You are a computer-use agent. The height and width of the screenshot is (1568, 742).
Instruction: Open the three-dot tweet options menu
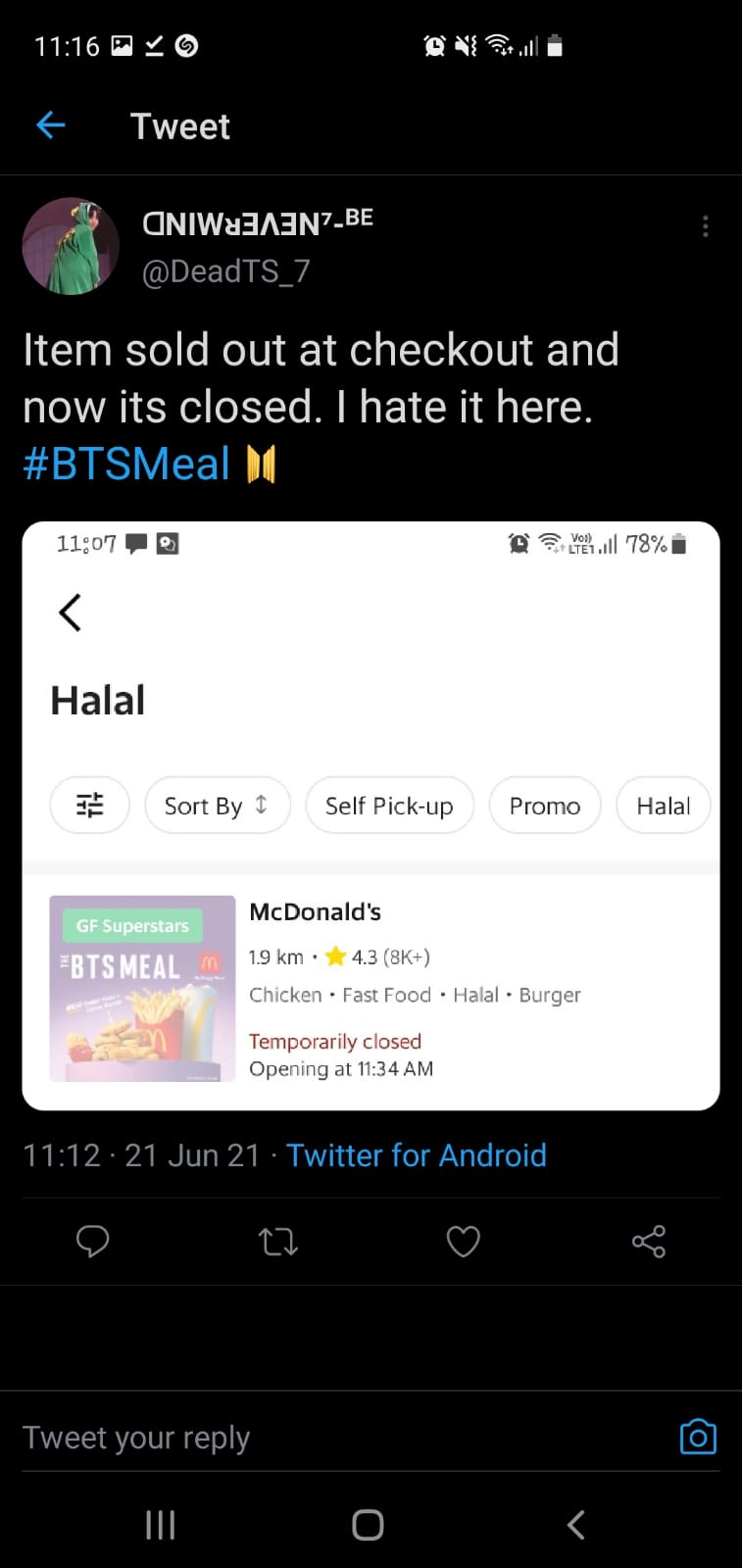(705, 226)
